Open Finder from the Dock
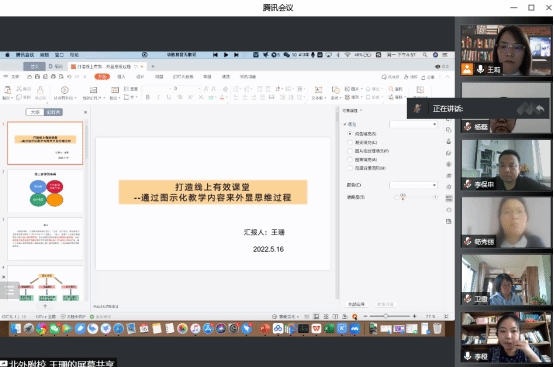554x367 pixels. [16, 329]
